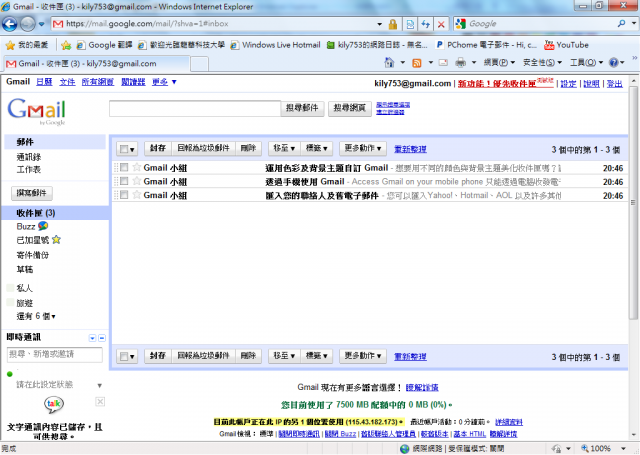Check the import contacts message checkbox

124,195
